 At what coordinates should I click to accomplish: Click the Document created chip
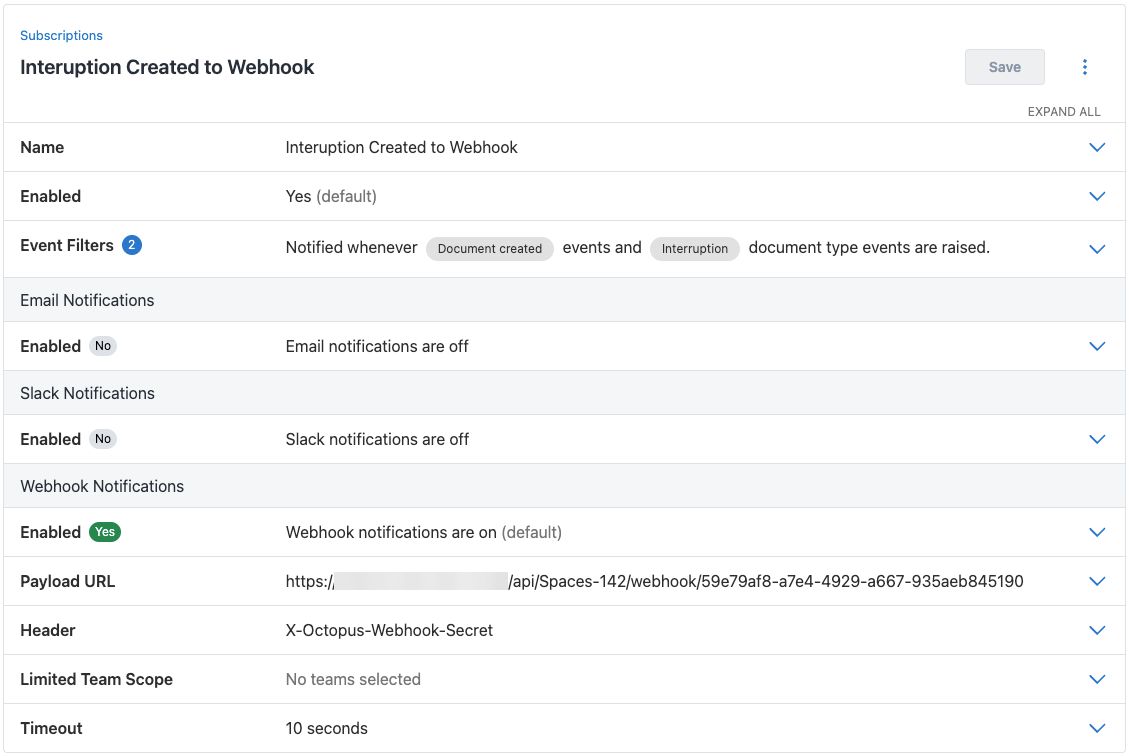tap(490, 248)
